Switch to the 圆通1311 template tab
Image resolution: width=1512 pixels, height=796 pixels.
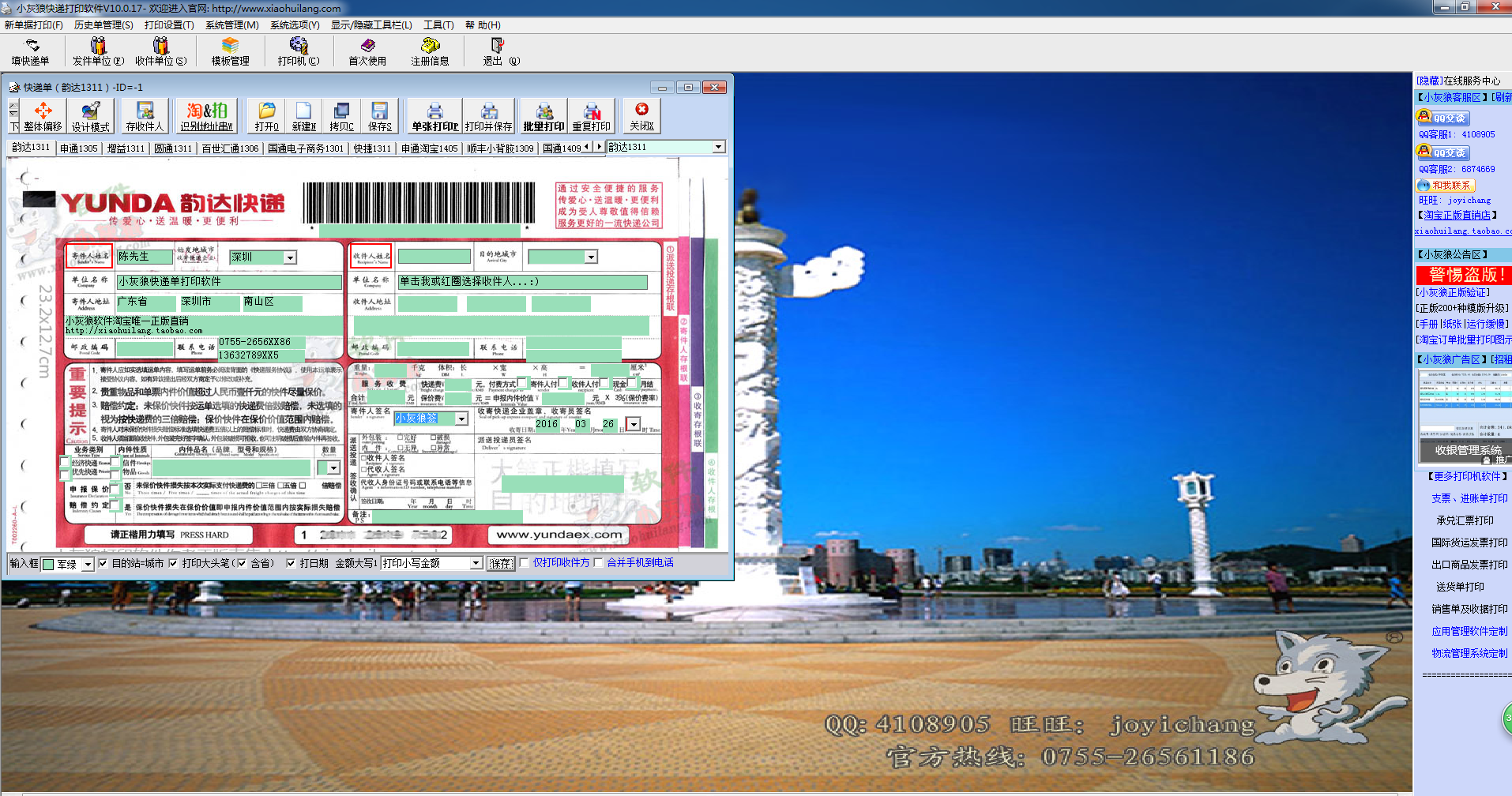173,148
